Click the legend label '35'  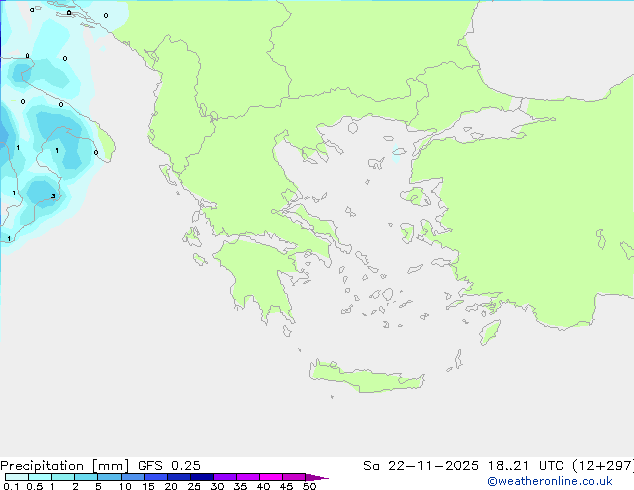tap(240, 486)
